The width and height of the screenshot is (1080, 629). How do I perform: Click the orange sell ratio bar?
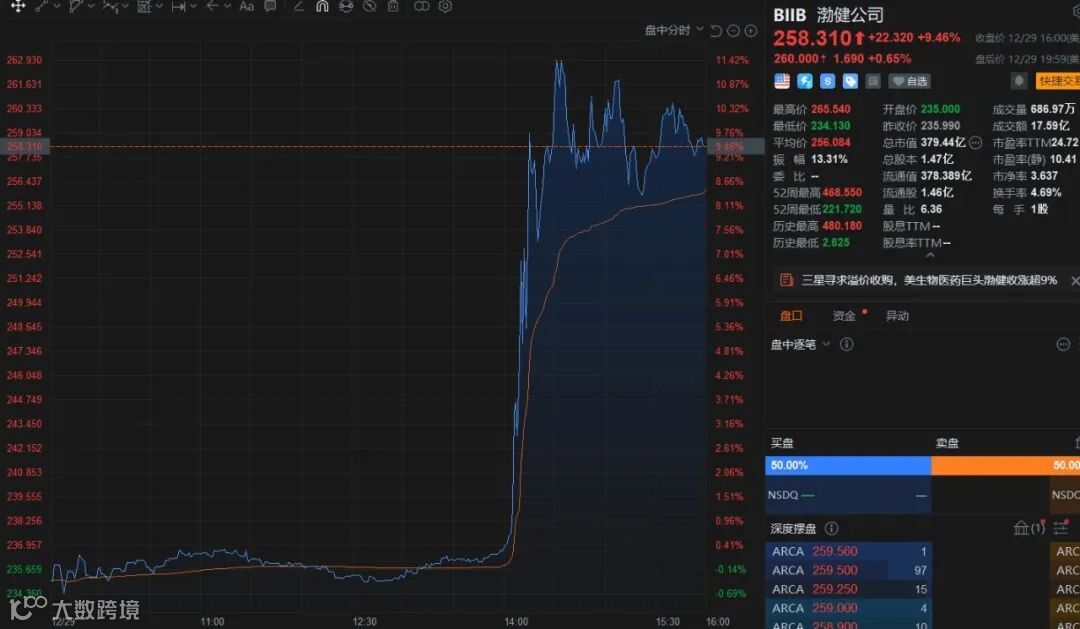pyautogui.click(x=1006, y=466)
